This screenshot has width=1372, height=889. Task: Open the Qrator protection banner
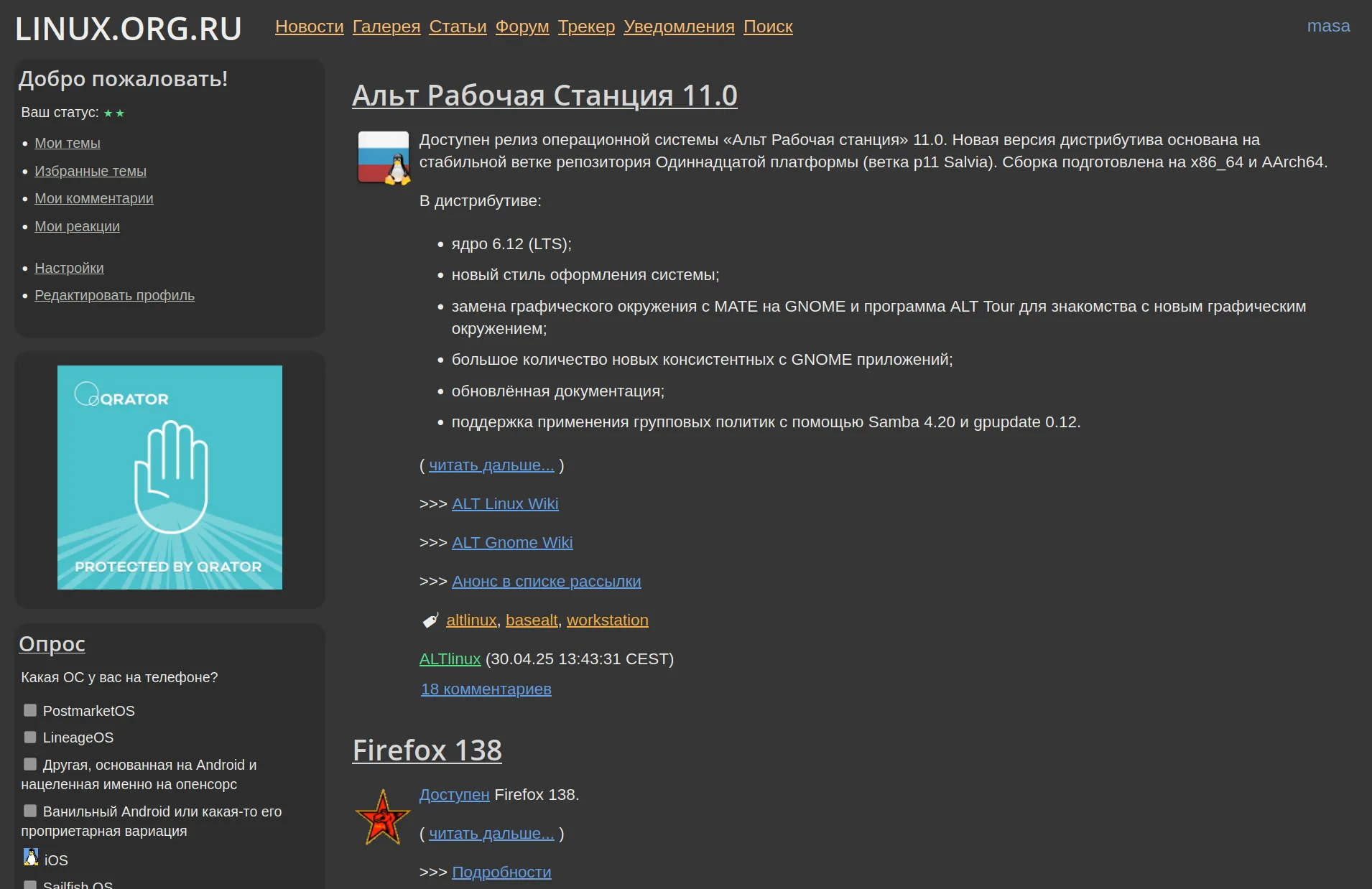(x=170, y=478)
